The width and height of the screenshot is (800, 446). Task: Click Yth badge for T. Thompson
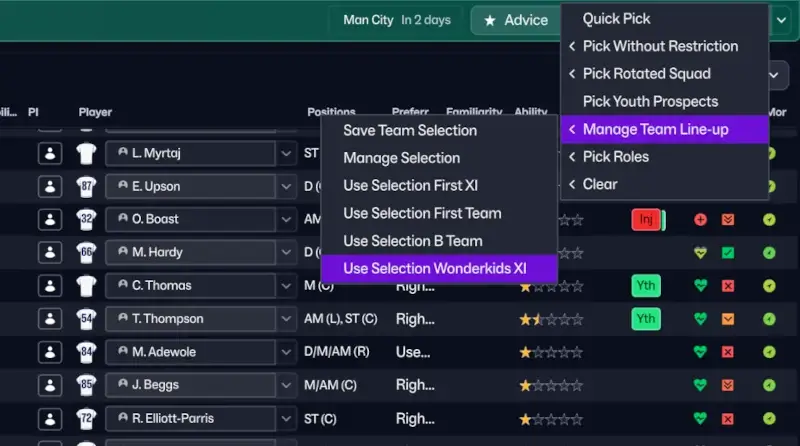click(x=646, y=319)
